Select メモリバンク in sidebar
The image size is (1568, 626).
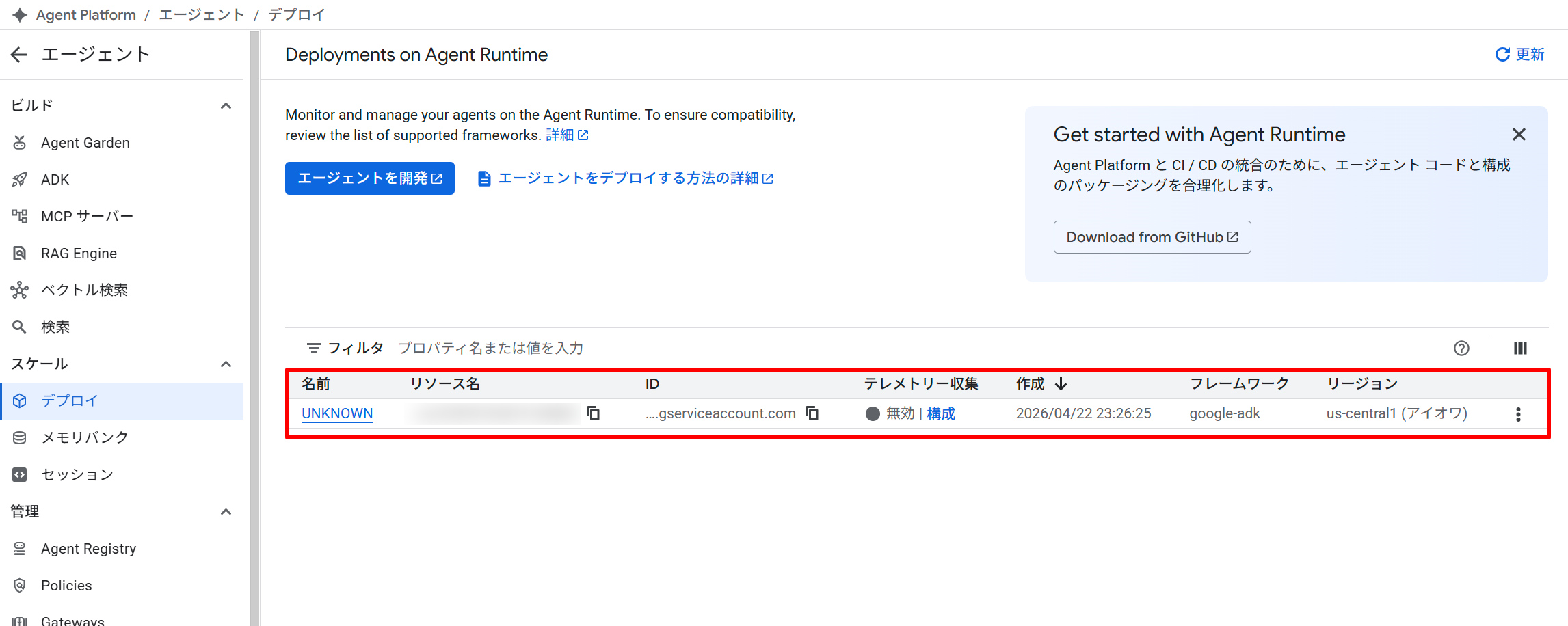[85, 438]
